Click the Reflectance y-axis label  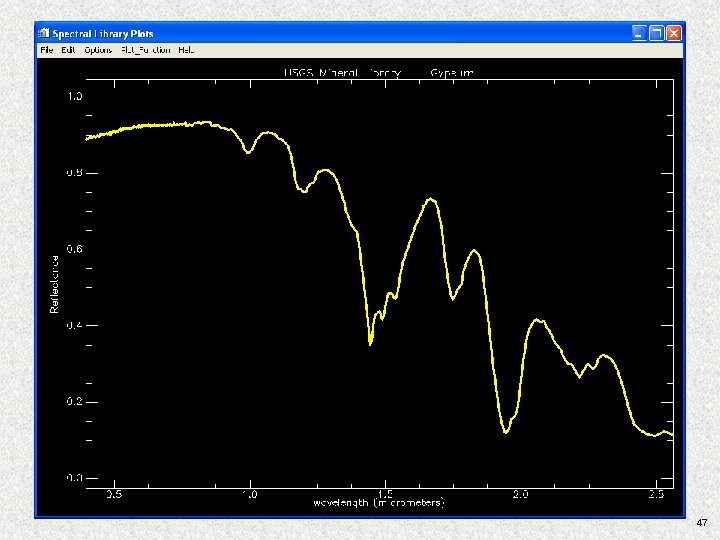click(55, 285)
